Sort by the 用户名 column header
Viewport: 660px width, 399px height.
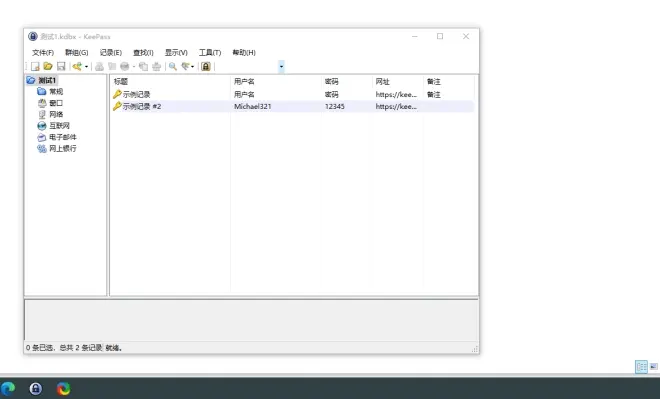point(276,81)
